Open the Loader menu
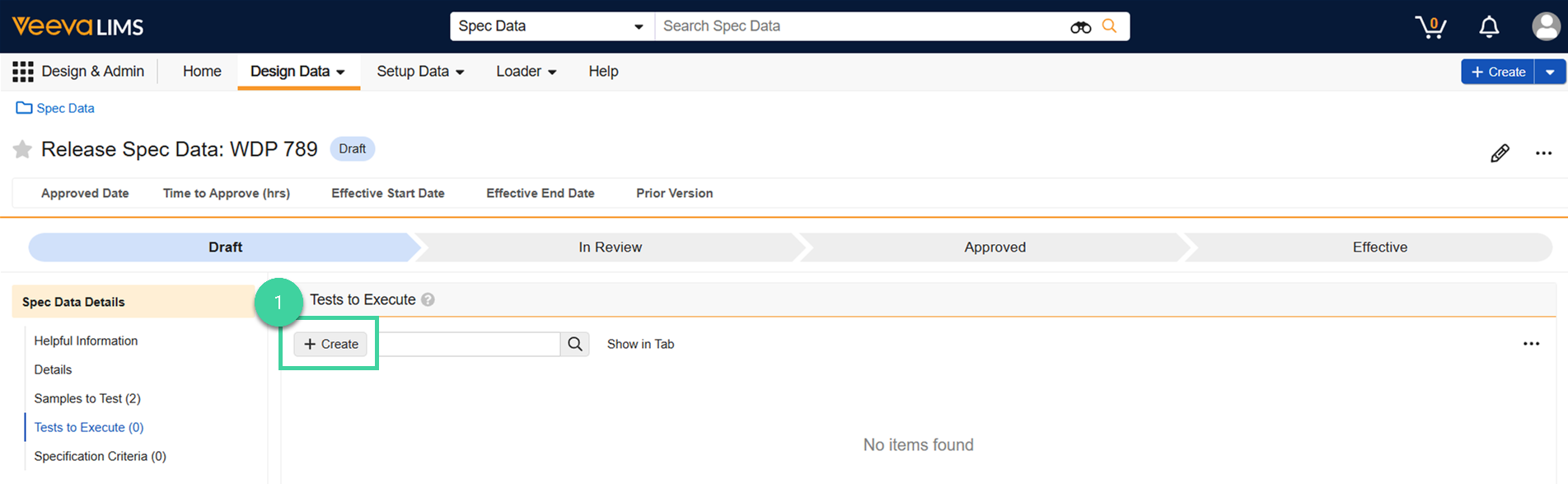Viewport: 1568px width, 484px height. point(526,72)
